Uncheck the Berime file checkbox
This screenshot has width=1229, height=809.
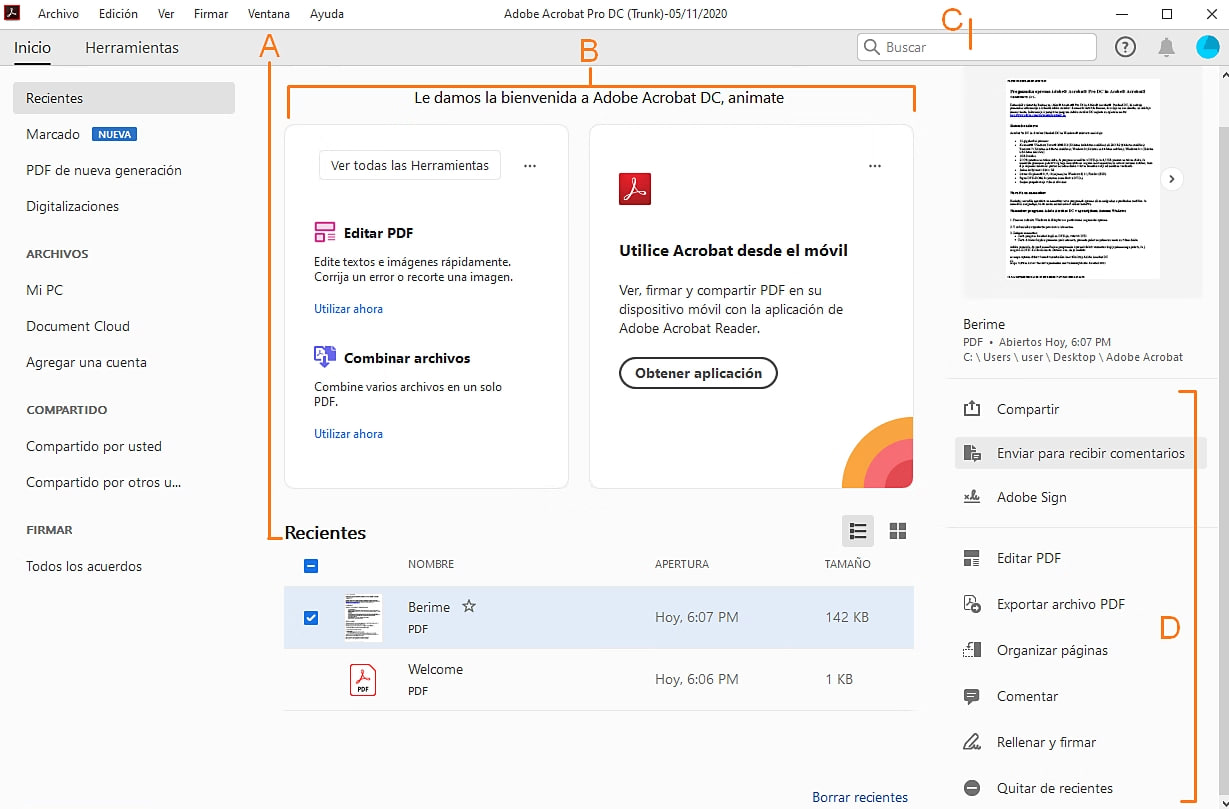click(x=311, y=617)
